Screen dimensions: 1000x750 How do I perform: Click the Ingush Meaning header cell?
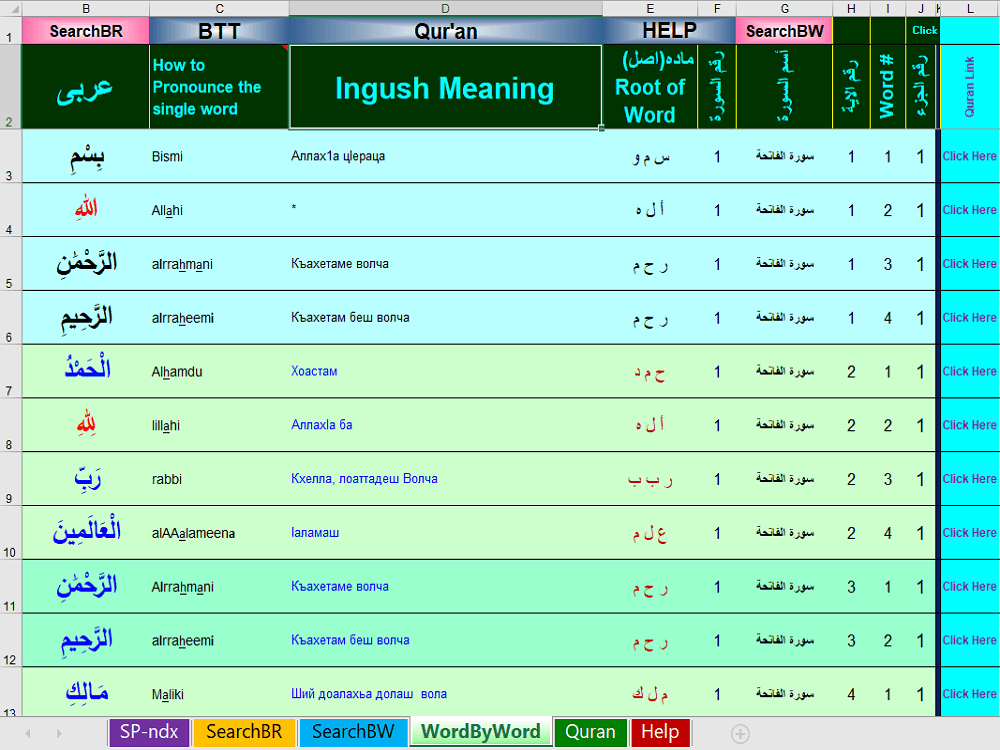pyautogui.click(x=445, y=87)
